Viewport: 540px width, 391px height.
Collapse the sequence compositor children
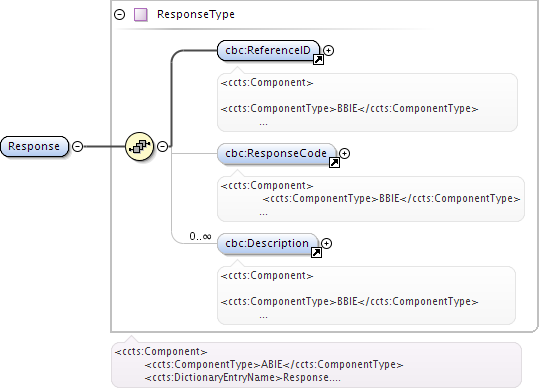pyautogui.click(x=163, y=146)
